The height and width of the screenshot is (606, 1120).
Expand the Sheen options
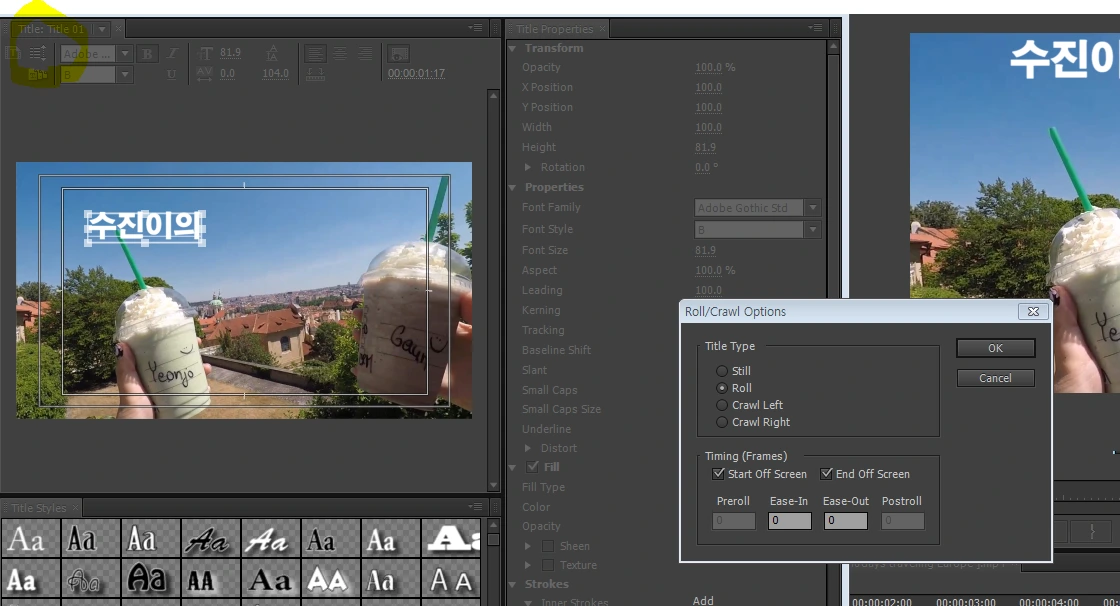528,546
